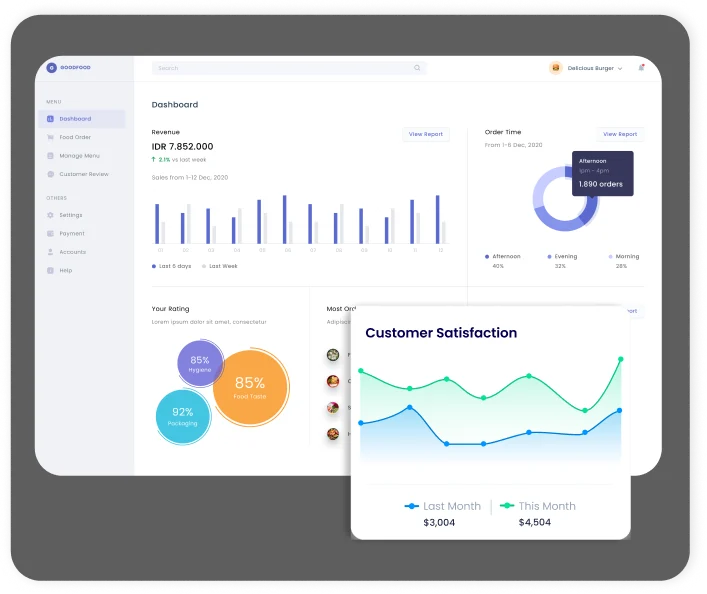Screen dimensions: 707x594
Task: Open the notification bell
Action: [641, 68]
